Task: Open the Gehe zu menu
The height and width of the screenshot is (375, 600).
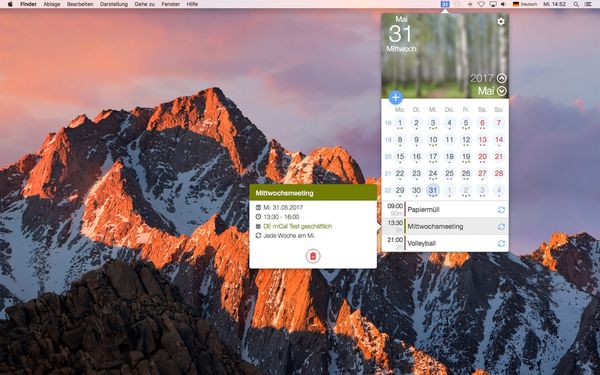Action: click(144, 4)
